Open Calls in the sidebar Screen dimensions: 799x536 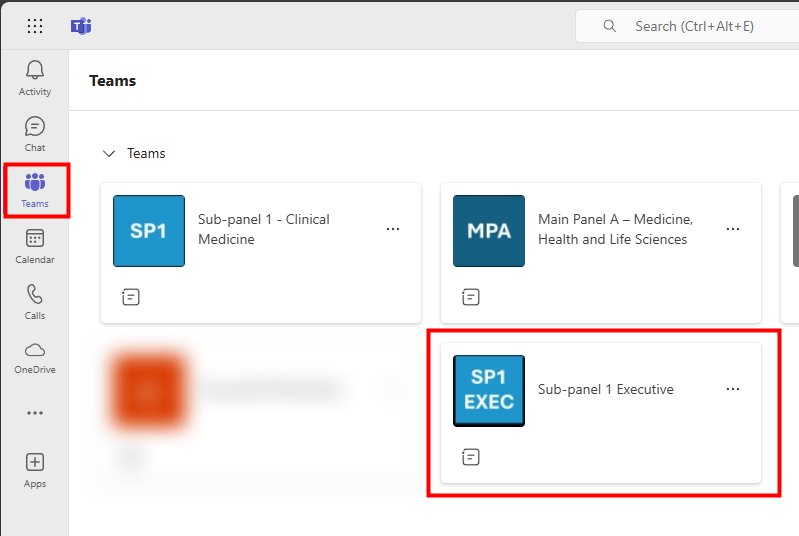coord(35,301)
